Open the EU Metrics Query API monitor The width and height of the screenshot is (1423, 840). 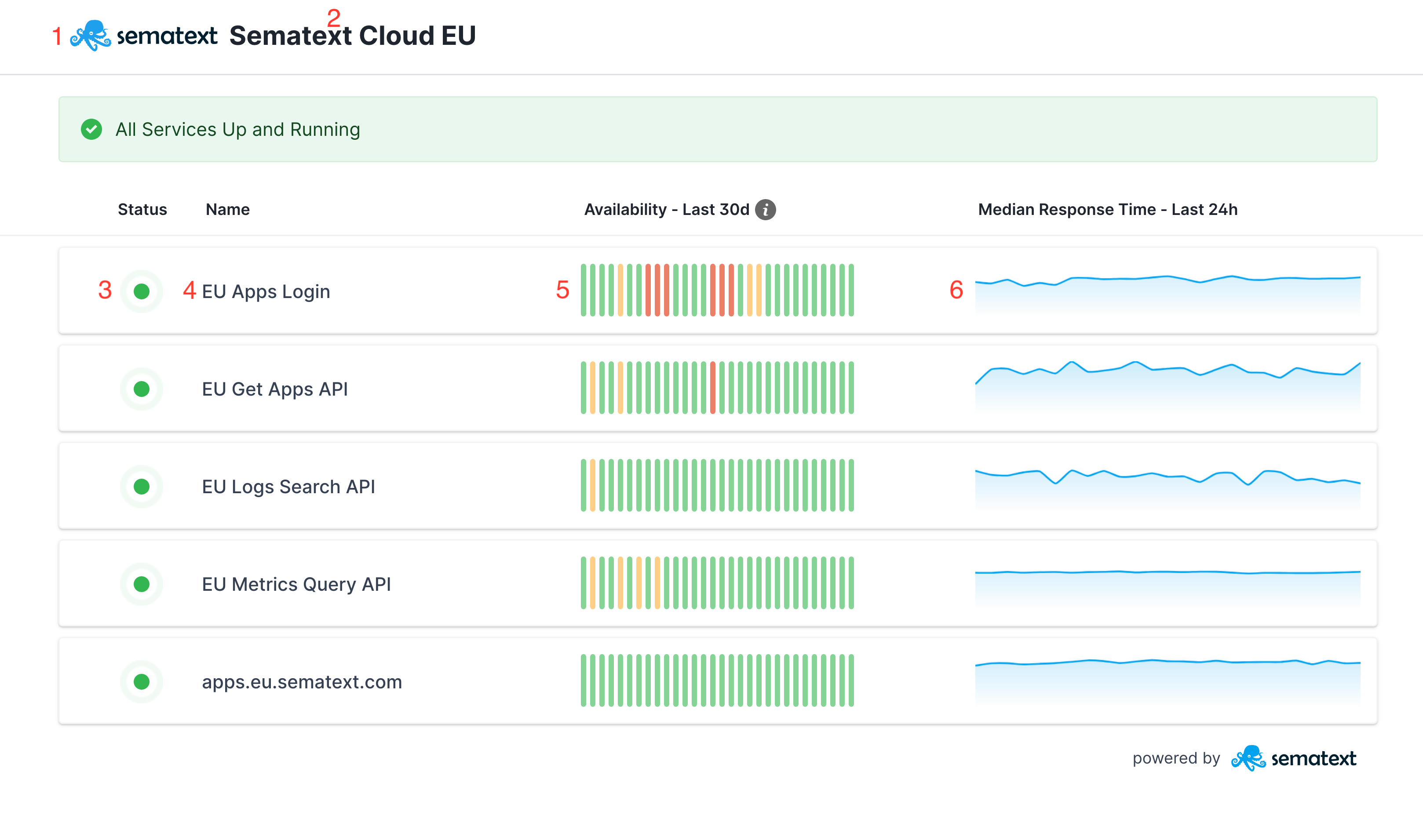297,584
